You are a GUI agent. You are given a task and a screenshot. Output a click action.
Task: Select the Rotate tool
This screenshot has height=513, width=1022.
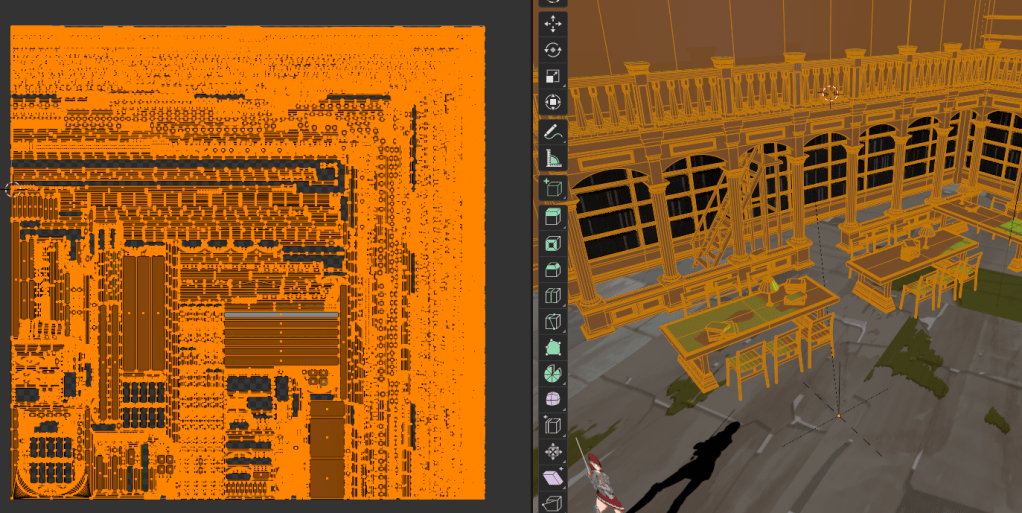552,50
